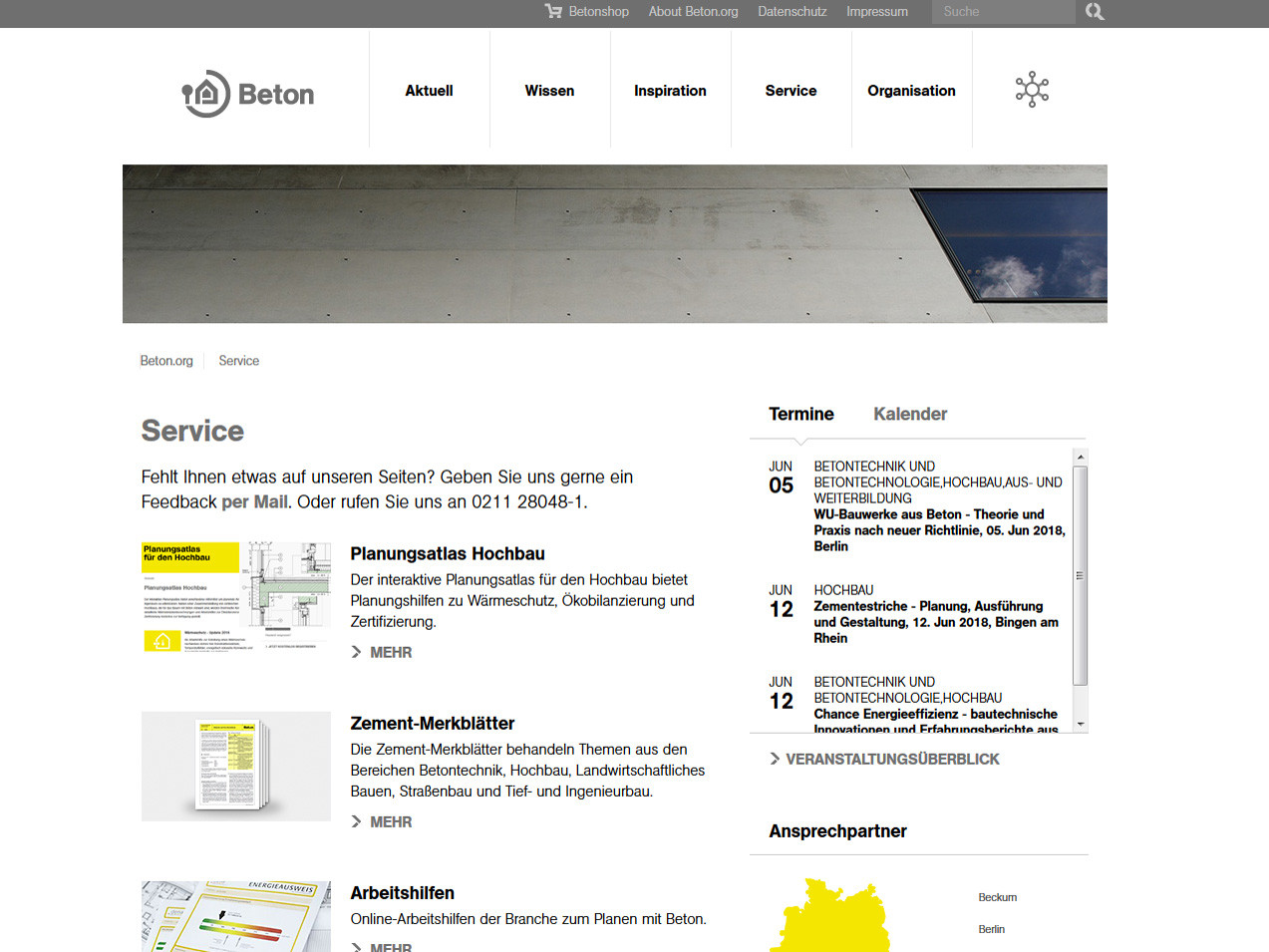Click the per Mail feedback link

(254, 502)
